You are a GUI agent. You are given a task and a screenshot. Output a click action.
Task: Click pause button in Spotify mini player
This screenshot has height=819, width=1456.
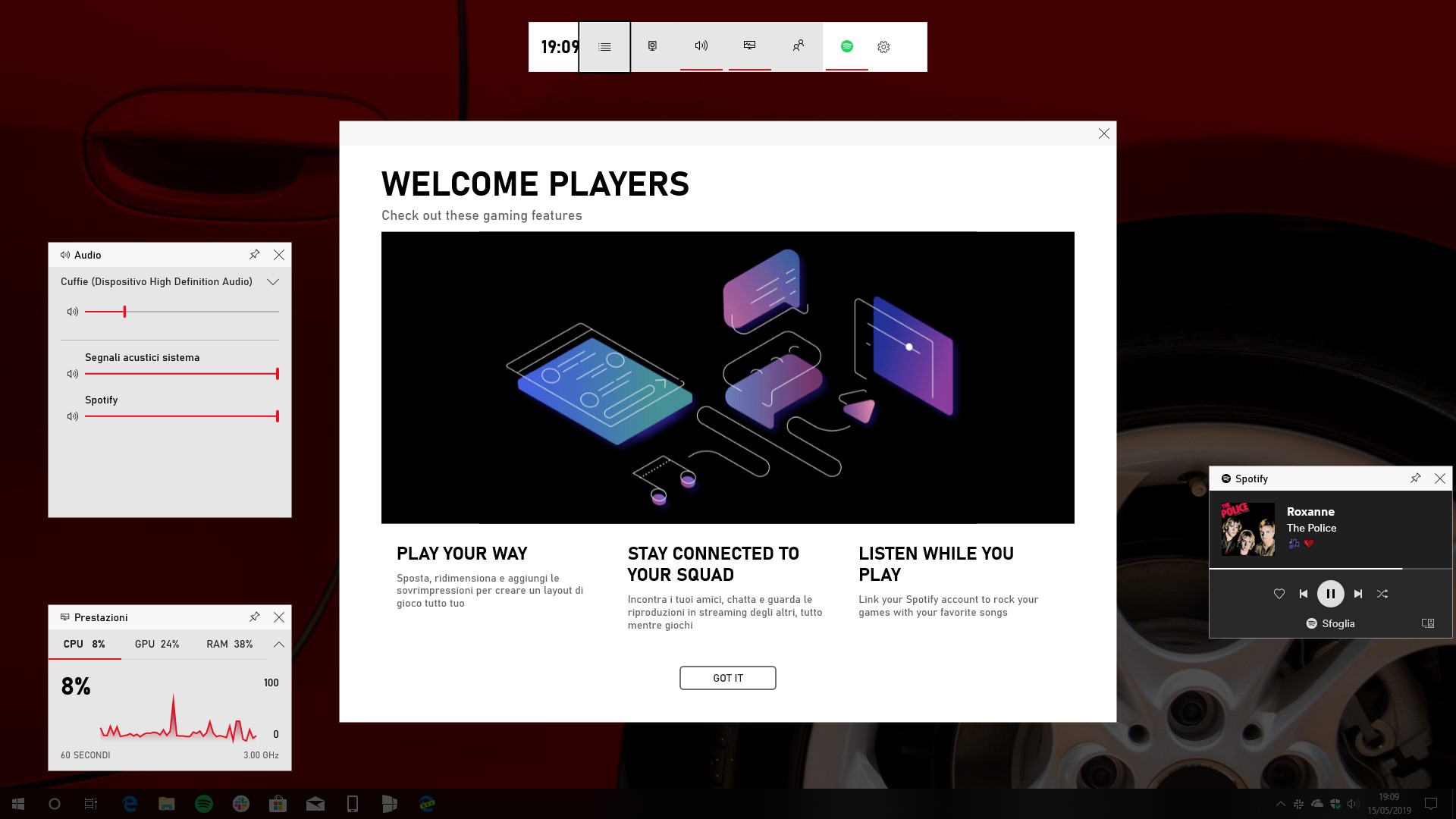[1330, 593]
